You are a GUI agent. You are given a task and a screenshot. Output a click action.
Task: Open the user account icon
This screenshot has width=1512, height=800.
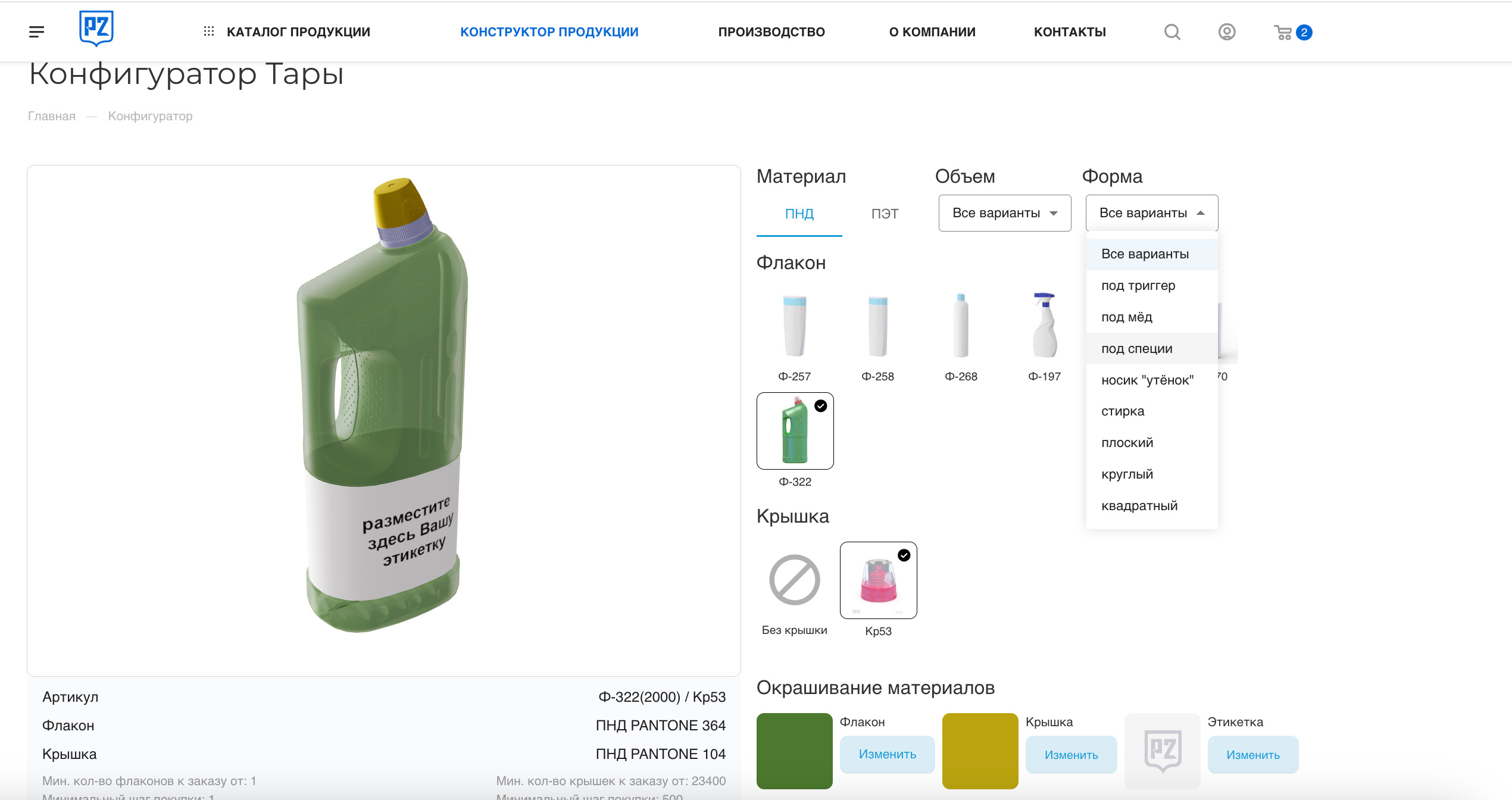point(1227,32)
